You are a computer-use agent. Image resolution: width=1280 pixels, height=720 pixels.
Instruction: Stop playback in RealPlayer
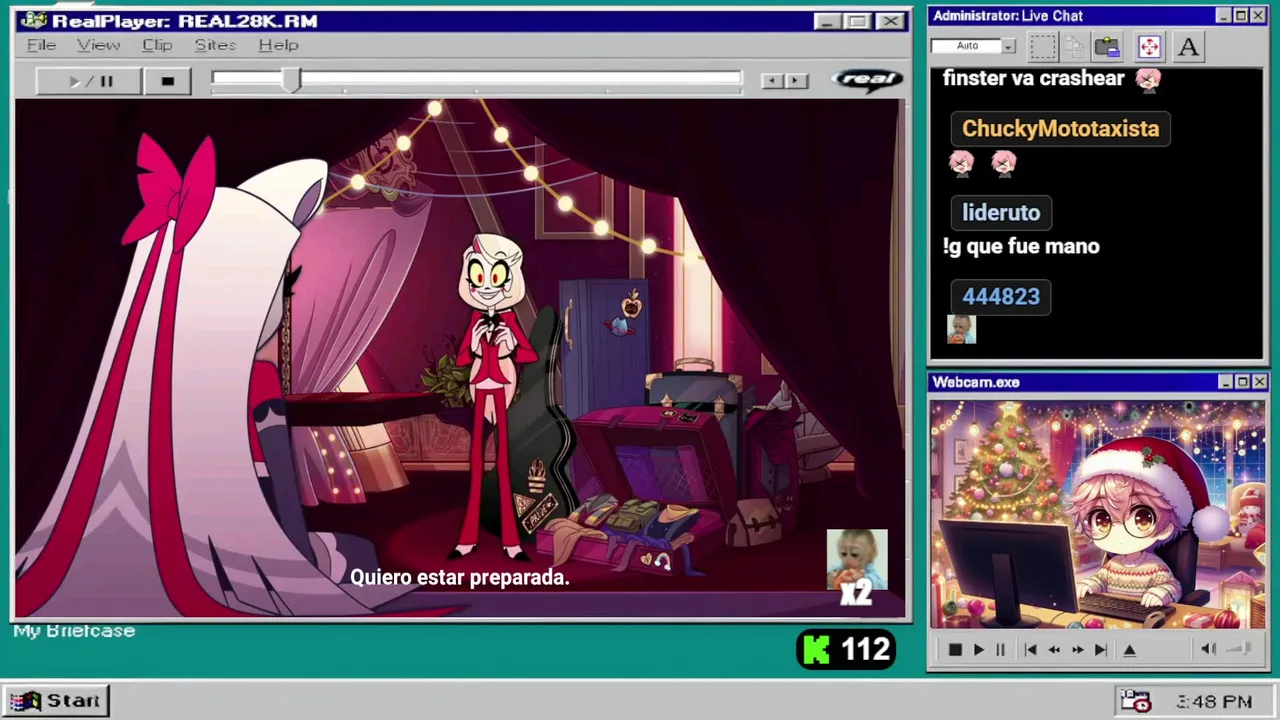(x=167, y=81)
